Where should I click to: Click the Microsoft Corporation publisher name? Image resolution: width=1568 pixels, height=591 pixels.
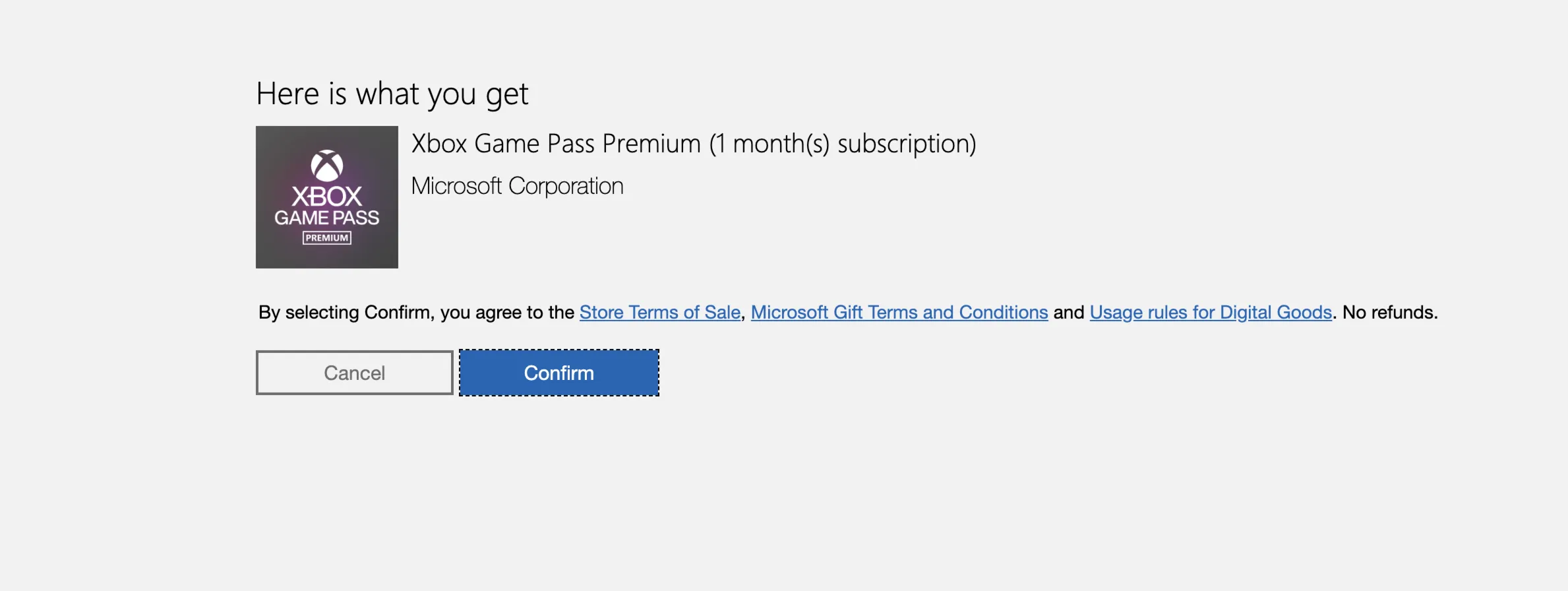[518, 186]
